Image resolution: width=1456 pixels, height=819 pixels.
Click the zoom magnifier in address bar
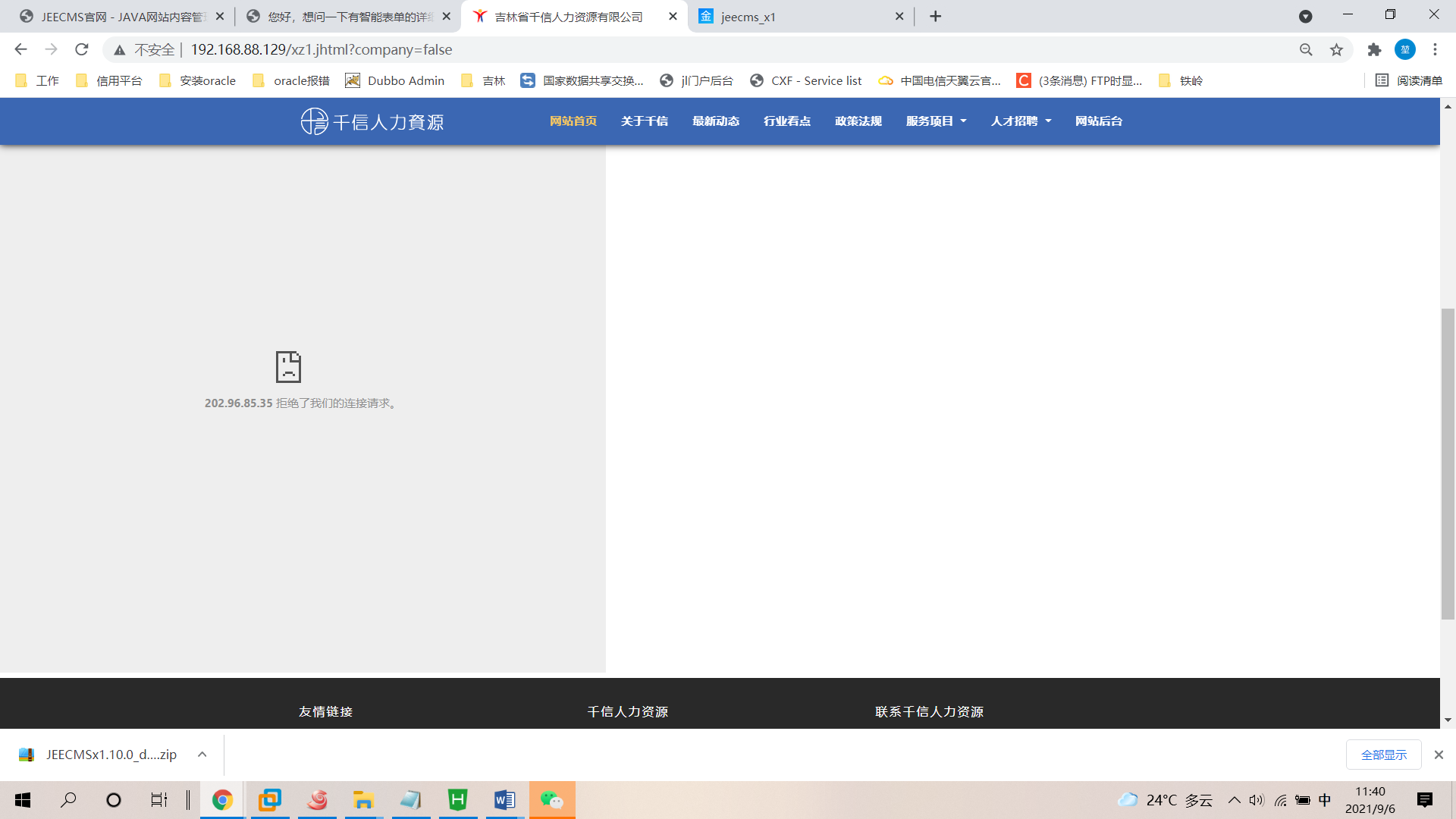point(1306,49)
